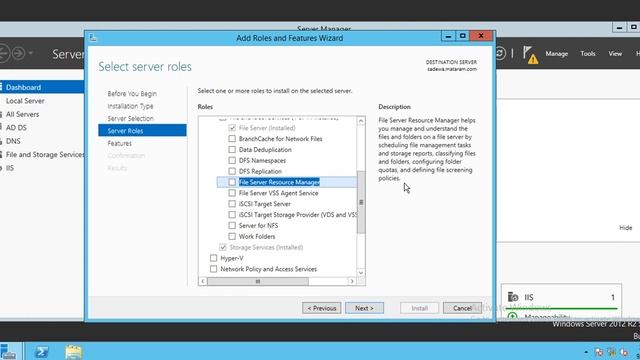The height and width of the screenshot is (360, 640).
Task: Open the Features step
Action: click(x=119, y=143)
